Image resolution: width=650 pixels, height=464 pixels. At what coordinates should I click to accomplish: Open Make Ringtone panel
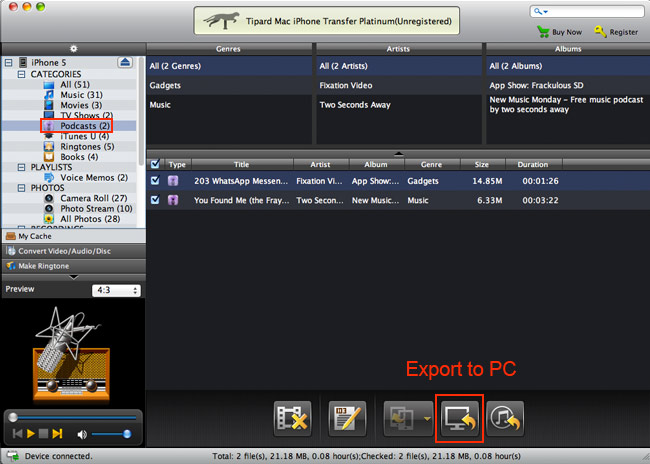(x=73, y=266)
